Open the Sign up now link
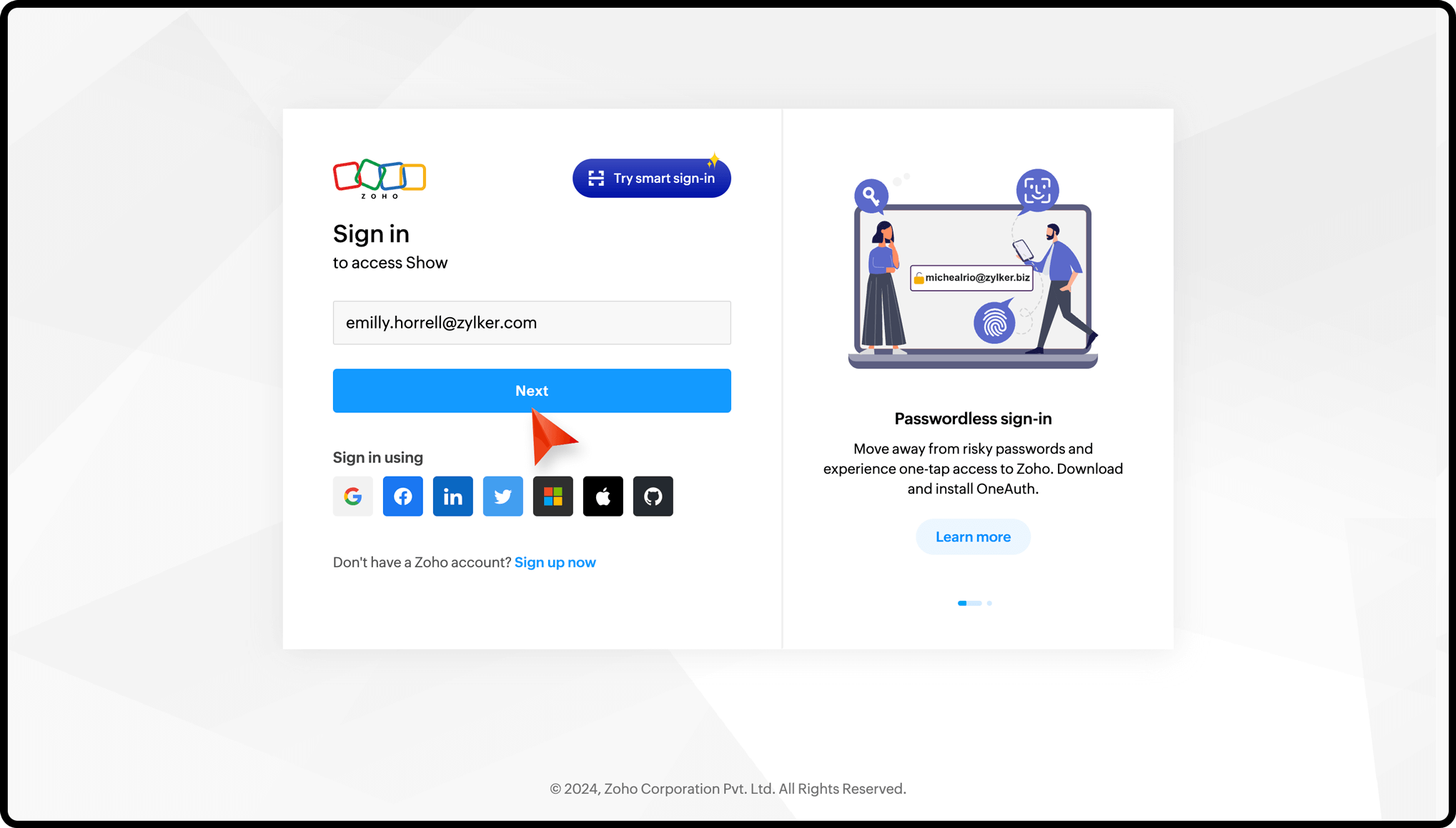 click(555, 562)
